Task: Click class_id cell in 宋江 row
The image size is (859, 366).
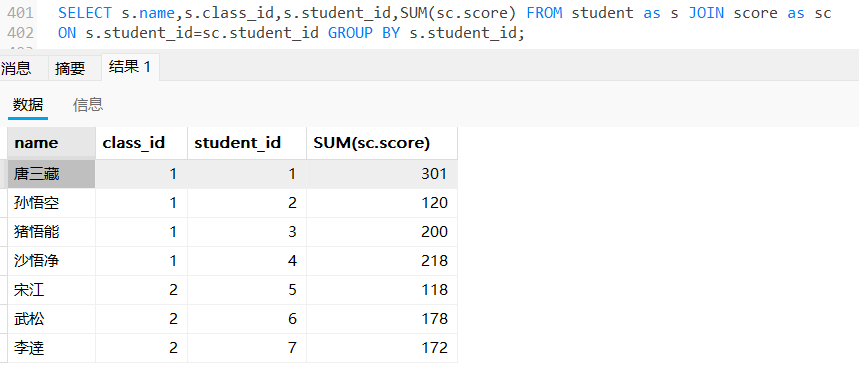Action: click(141, 290)
